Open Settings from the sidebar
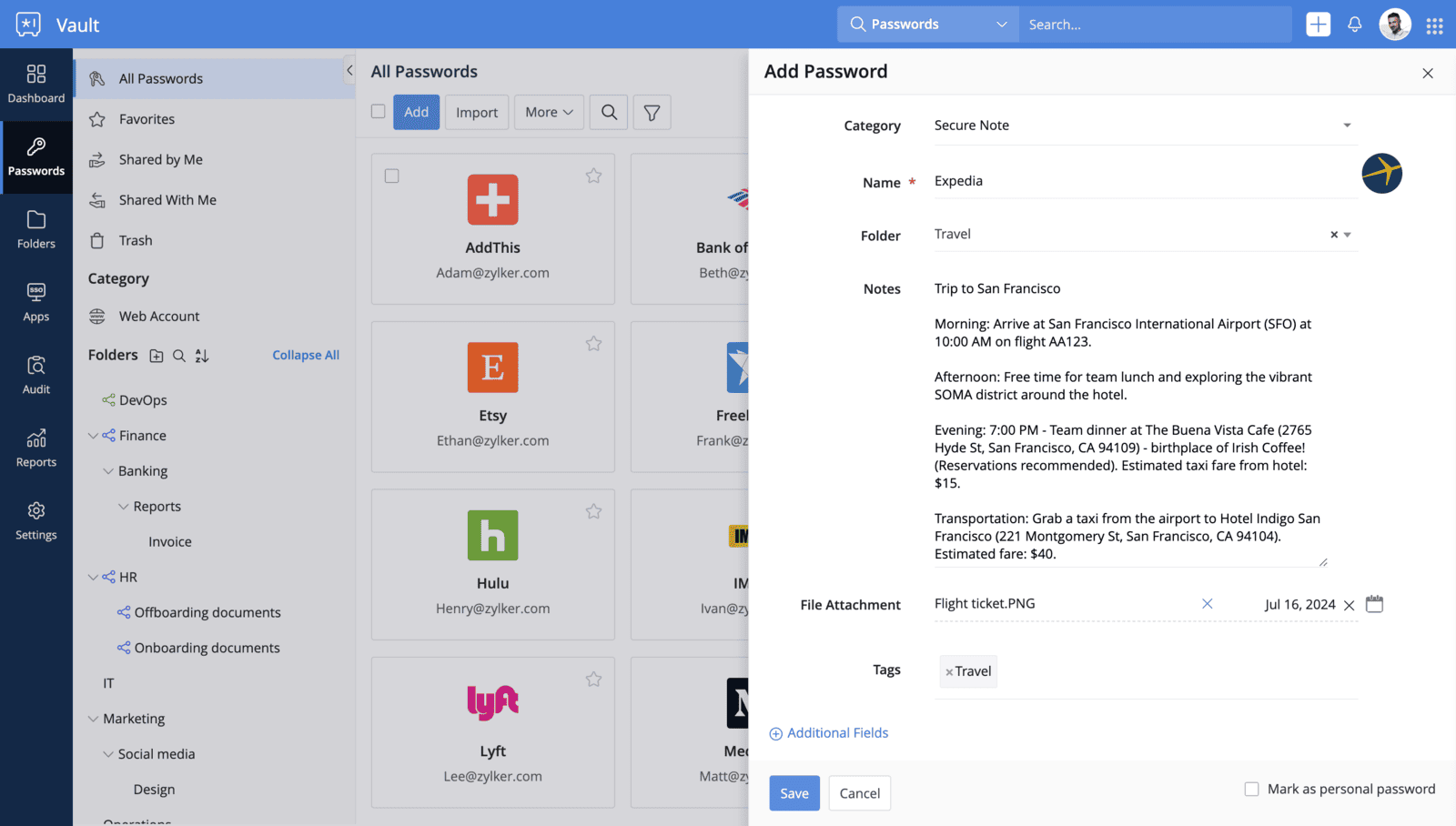The height and width of the screenshot is (826, 1456). [x=36, y=521]
